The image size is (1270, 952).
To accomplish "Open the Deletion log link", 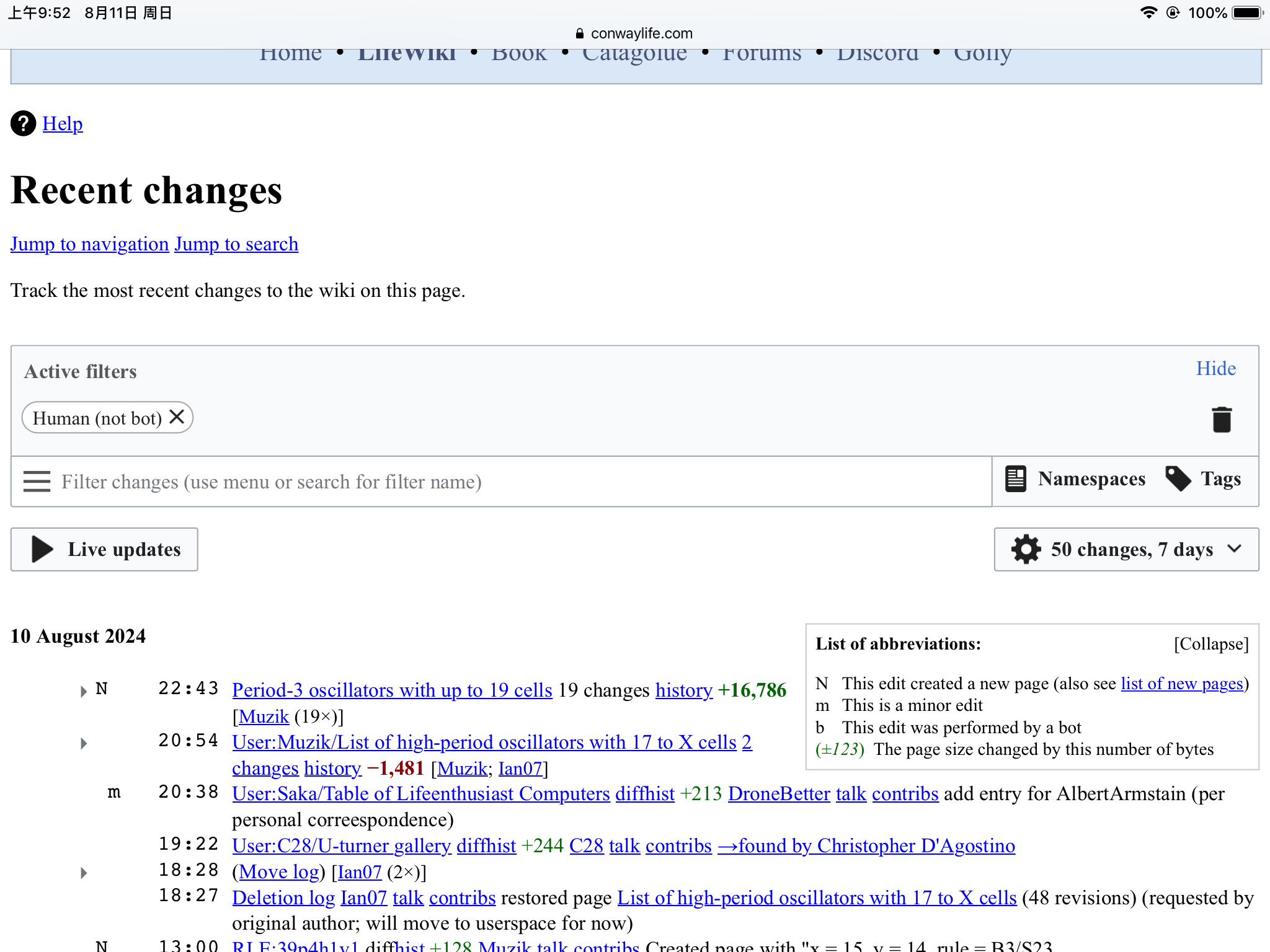I will click(283, 897).
